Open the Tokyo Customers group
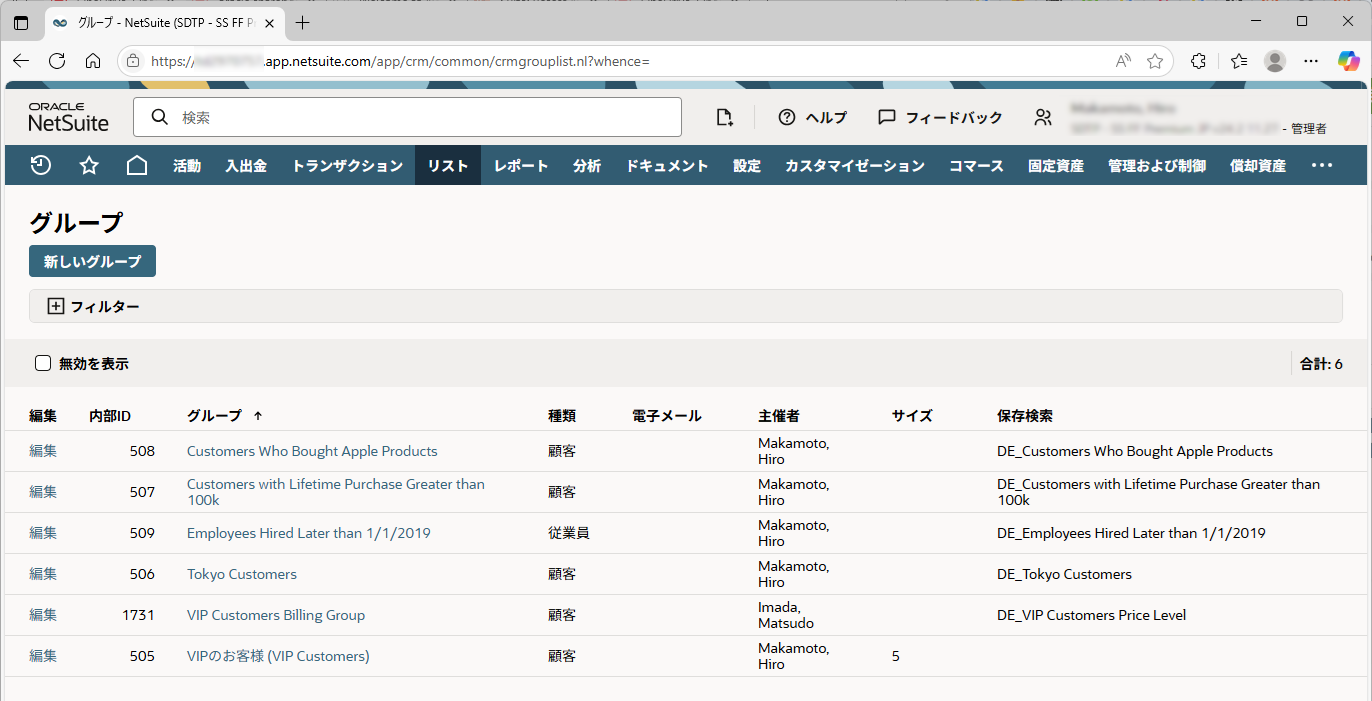This screenshot has width=1372, height=701. (x=242, y=574)
